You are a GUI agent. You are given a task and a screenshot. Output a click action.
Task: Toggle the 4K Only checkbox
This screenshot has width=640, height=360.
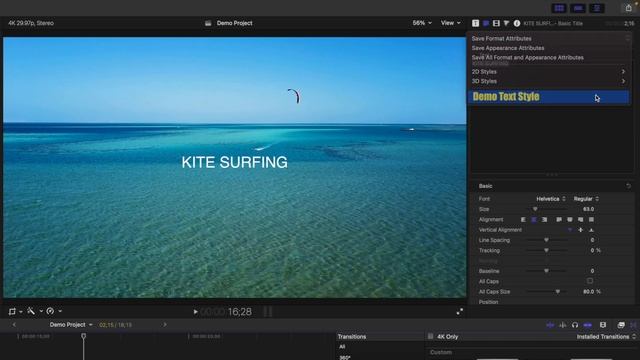pos(430,336)
